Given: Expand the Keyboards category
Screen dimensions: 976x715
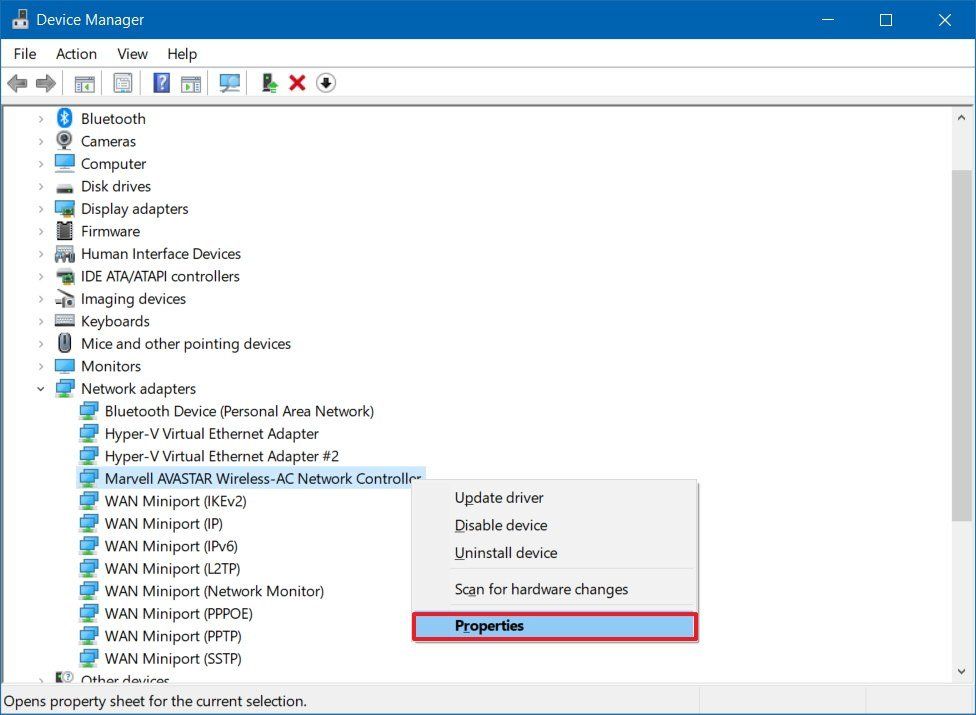Looking at the screenshot, I should [x=40, y=321].
